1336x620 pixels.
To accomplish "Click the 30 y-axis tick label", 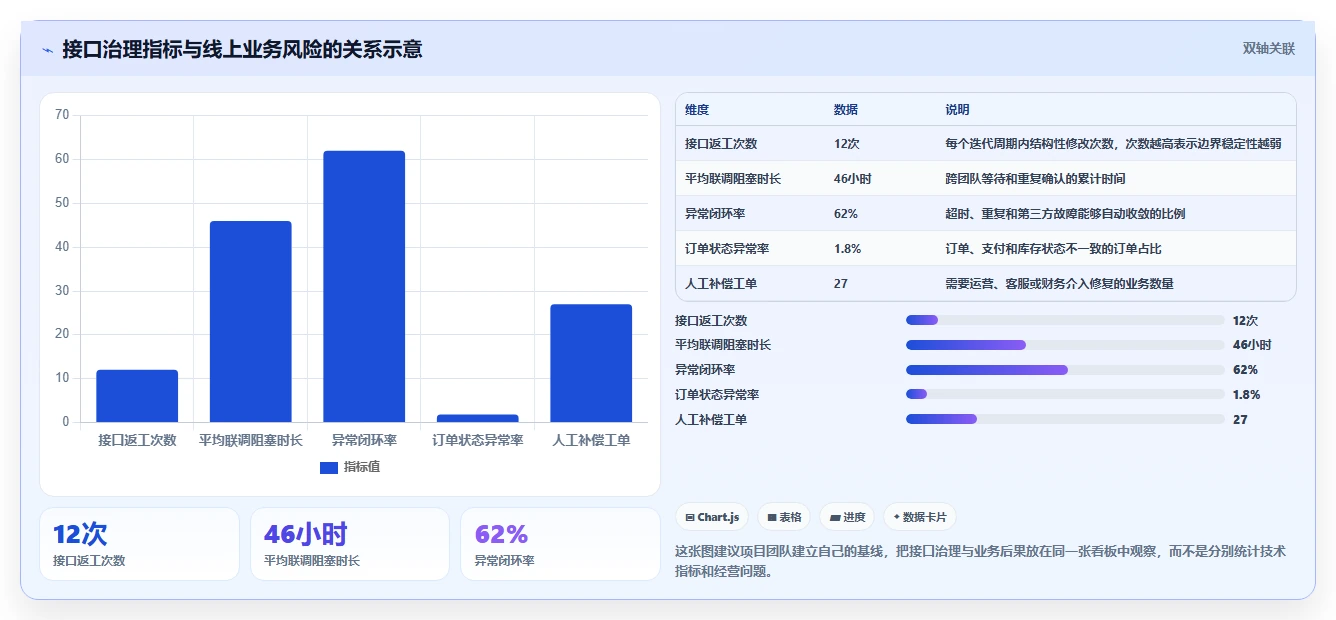I will point(62,291).
